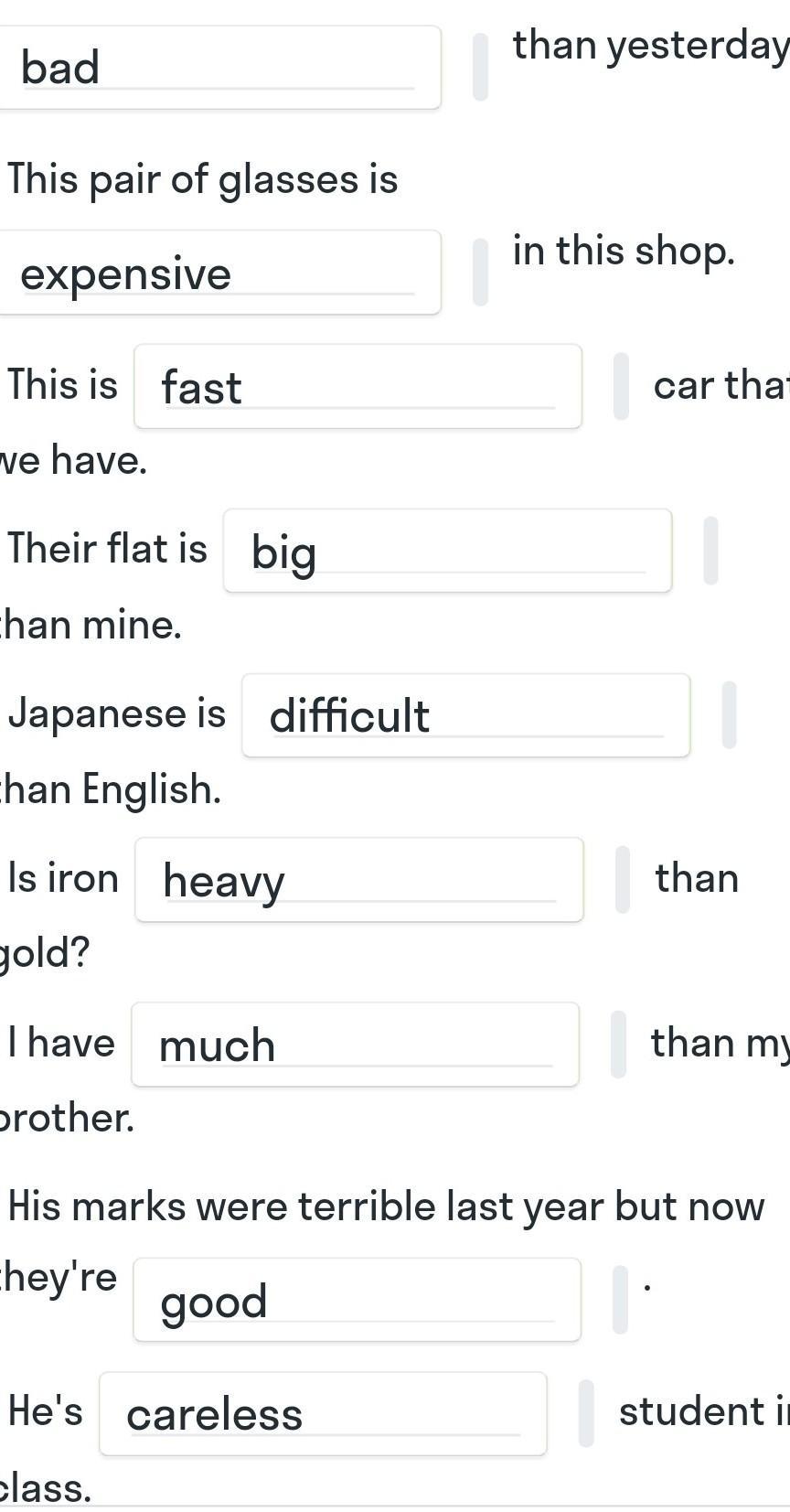Click the gray bar next to 'heavy' field
This screenshot has height=1512, width=790.
coord(623,880)
